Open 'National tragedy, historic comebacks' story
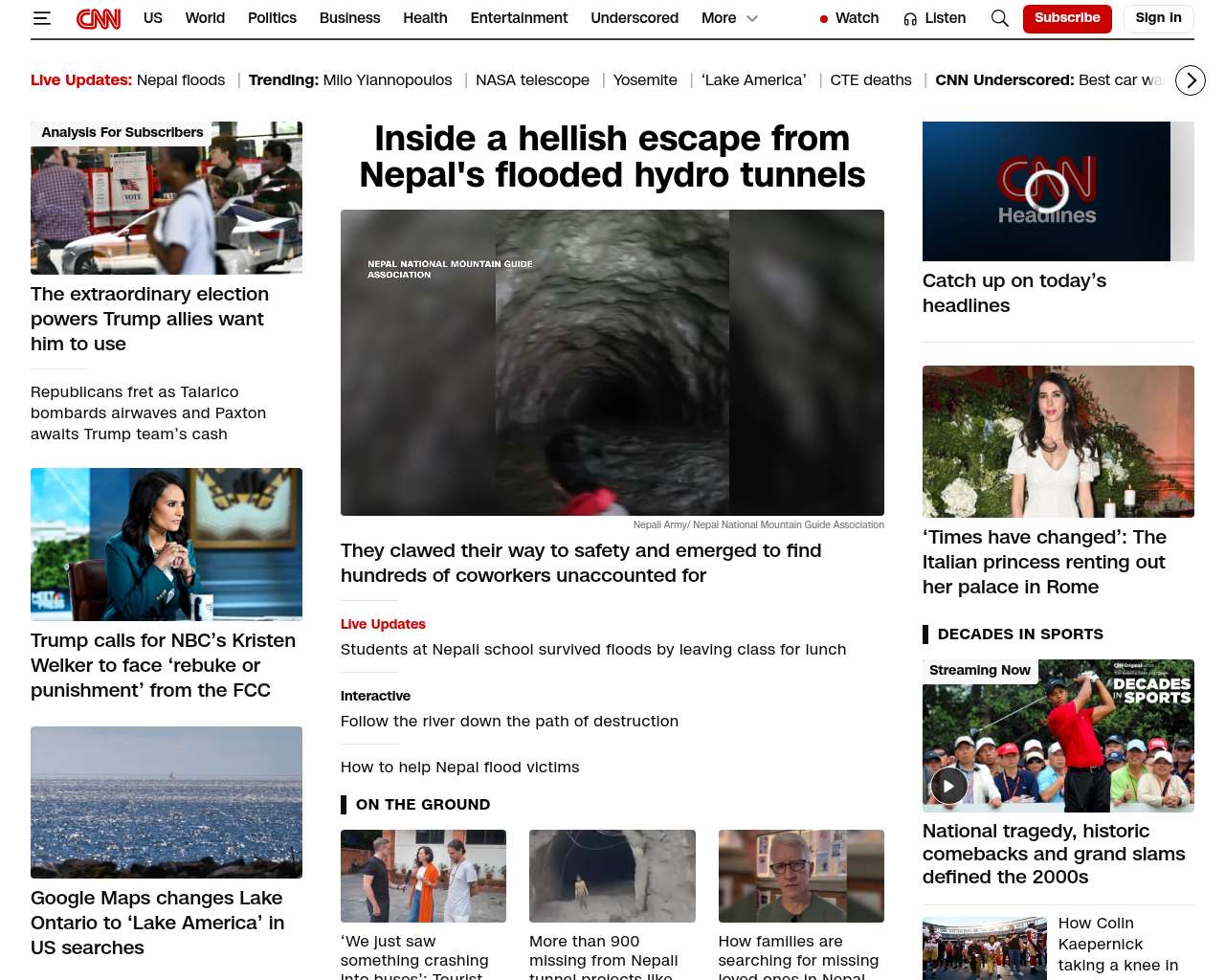The height and width of the screenshot is (980, 1225). pyautogui.click(x=1054, y=854)
